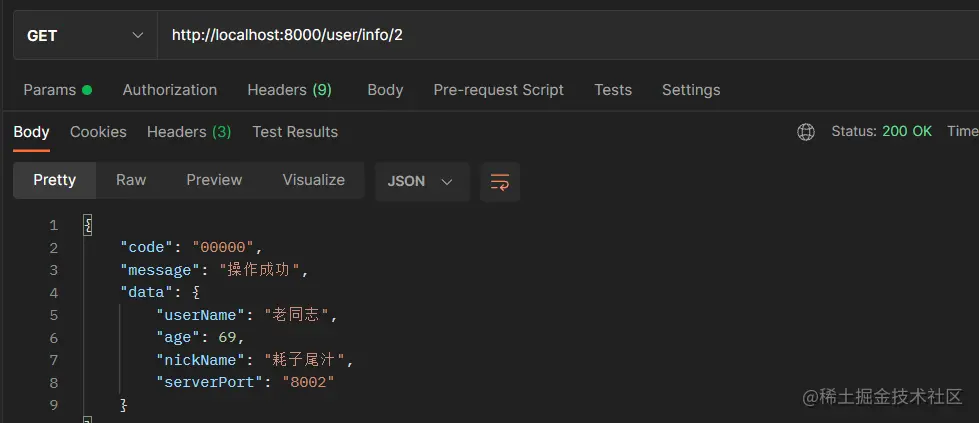
Task: Toggle the line wrap icon
Action: (500, 182)
